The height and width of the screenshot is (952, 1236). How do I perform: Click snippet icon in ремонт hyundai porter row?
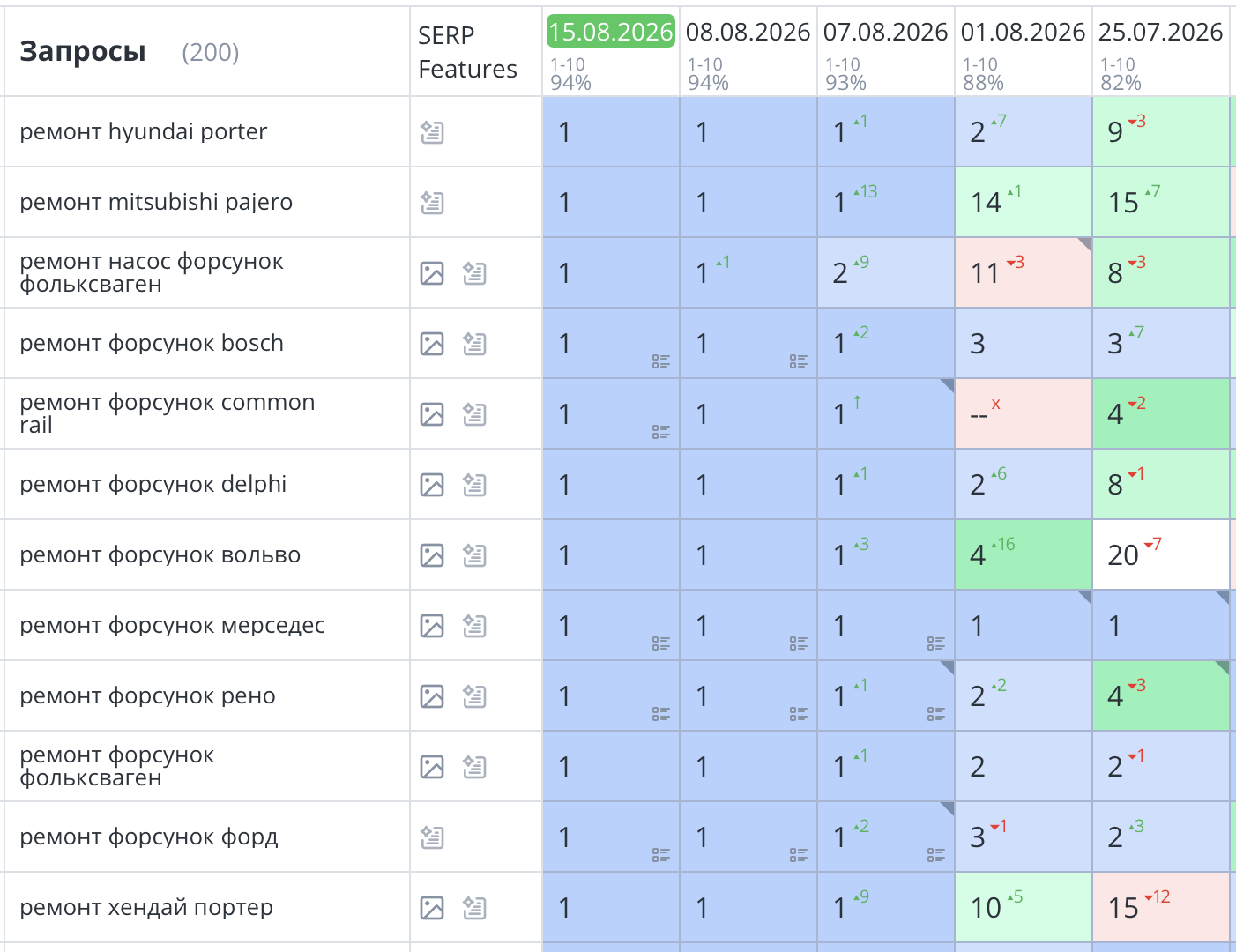pyautogui.click(x=432, y=132)
